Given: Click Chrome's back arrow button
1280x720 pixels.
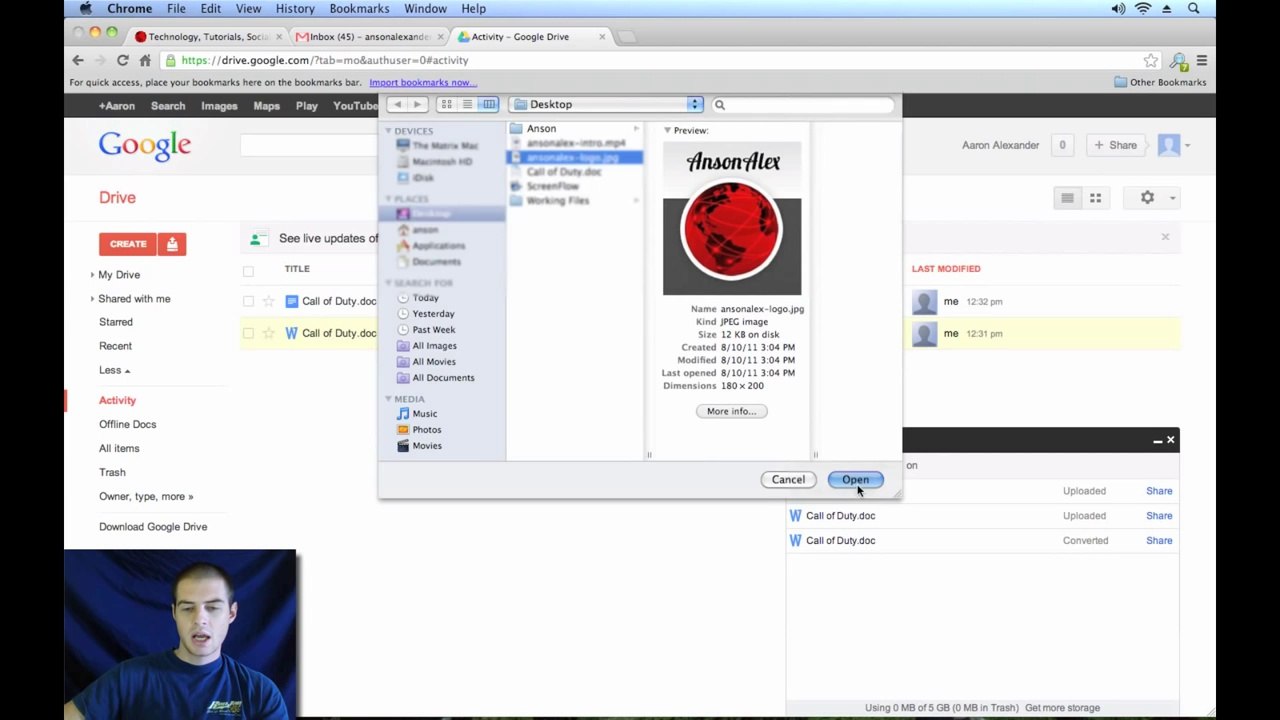Looking at the screenshot, I should coord(78,60).
